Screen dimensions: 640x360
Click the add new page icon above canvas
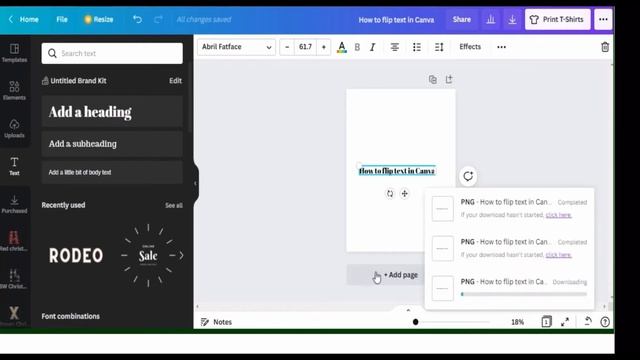449,80
